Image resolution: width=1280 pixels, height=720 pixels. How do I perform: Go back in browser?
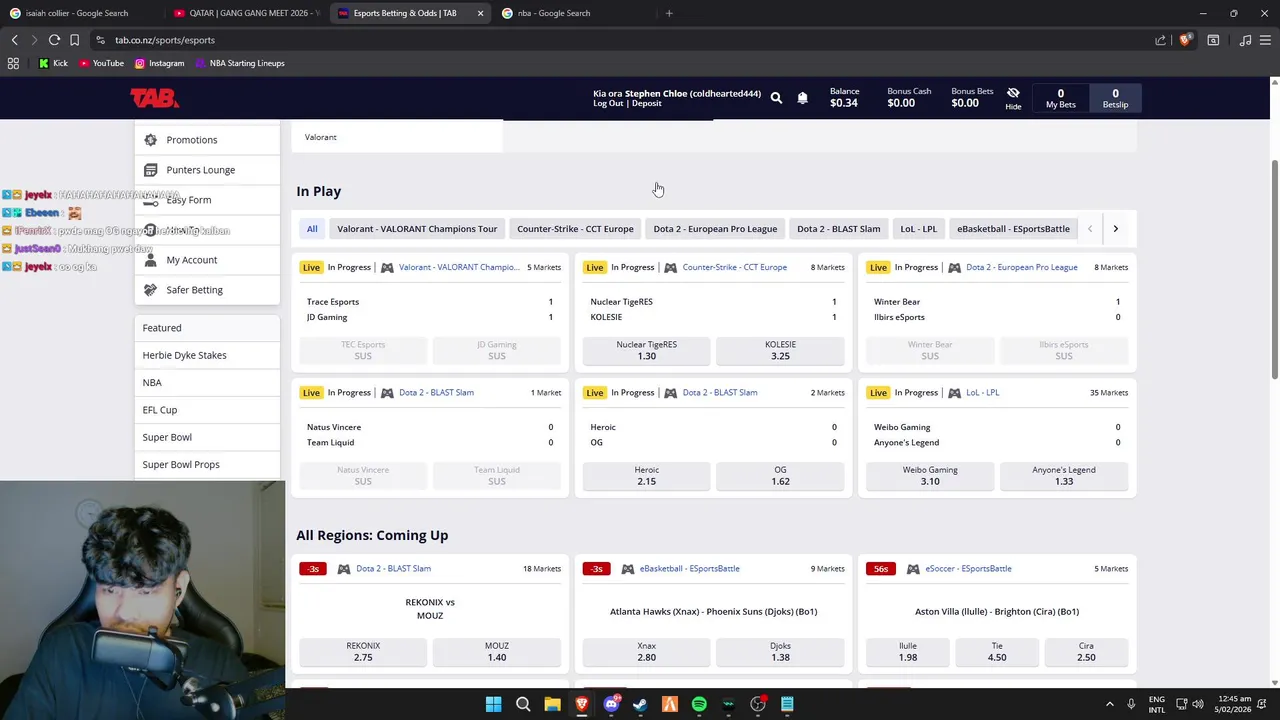(x=14, y=40)
